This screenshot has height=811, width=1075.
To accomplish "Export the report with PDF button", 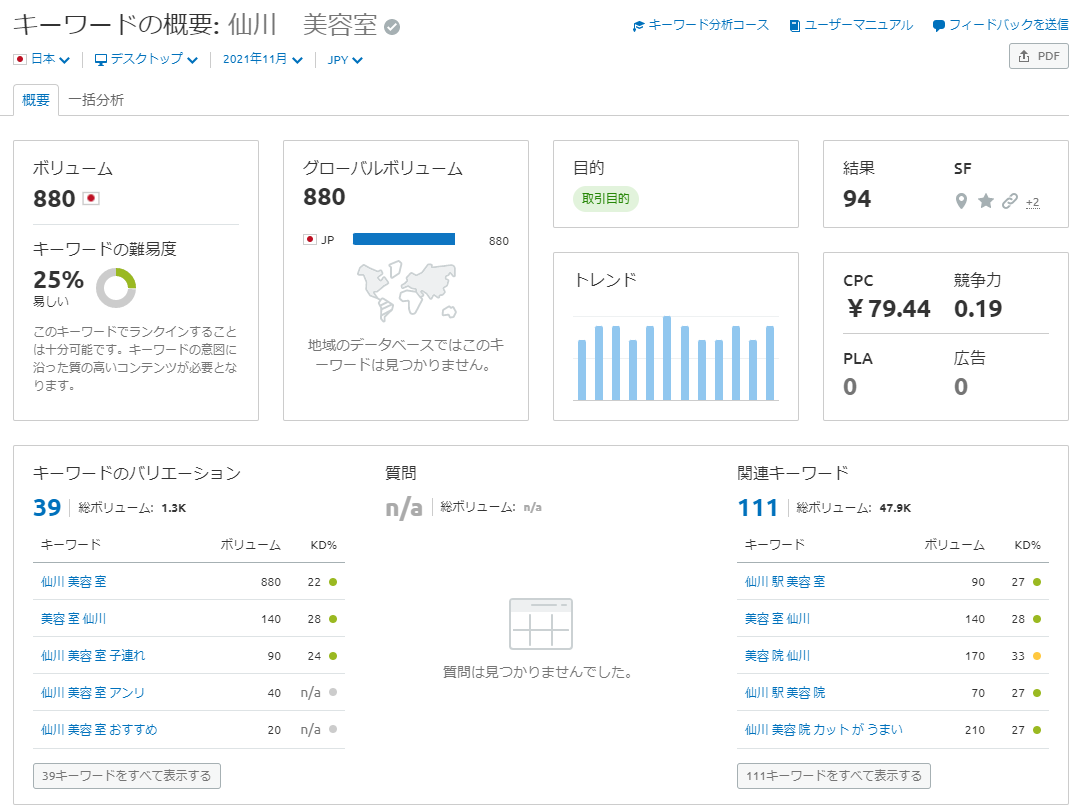I will (x=1039, y=56).
